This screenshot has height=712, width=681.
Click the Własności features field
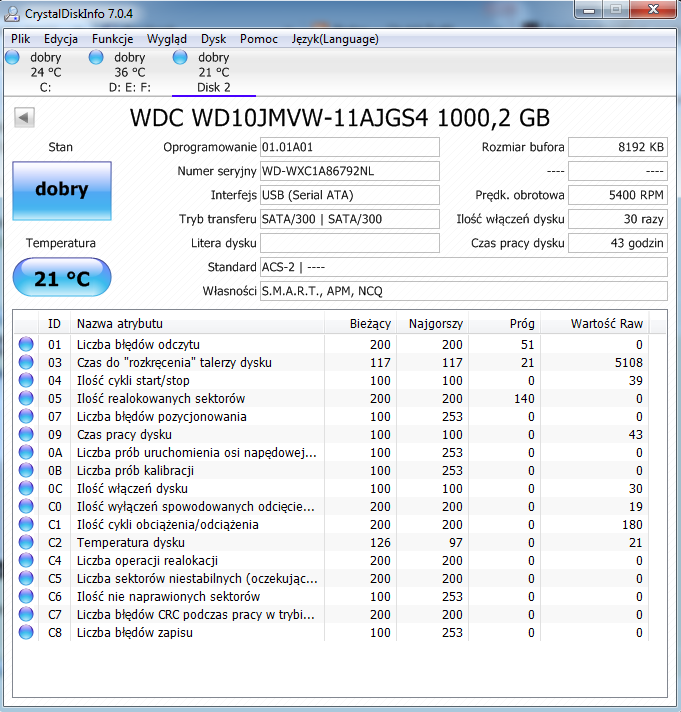464,291
